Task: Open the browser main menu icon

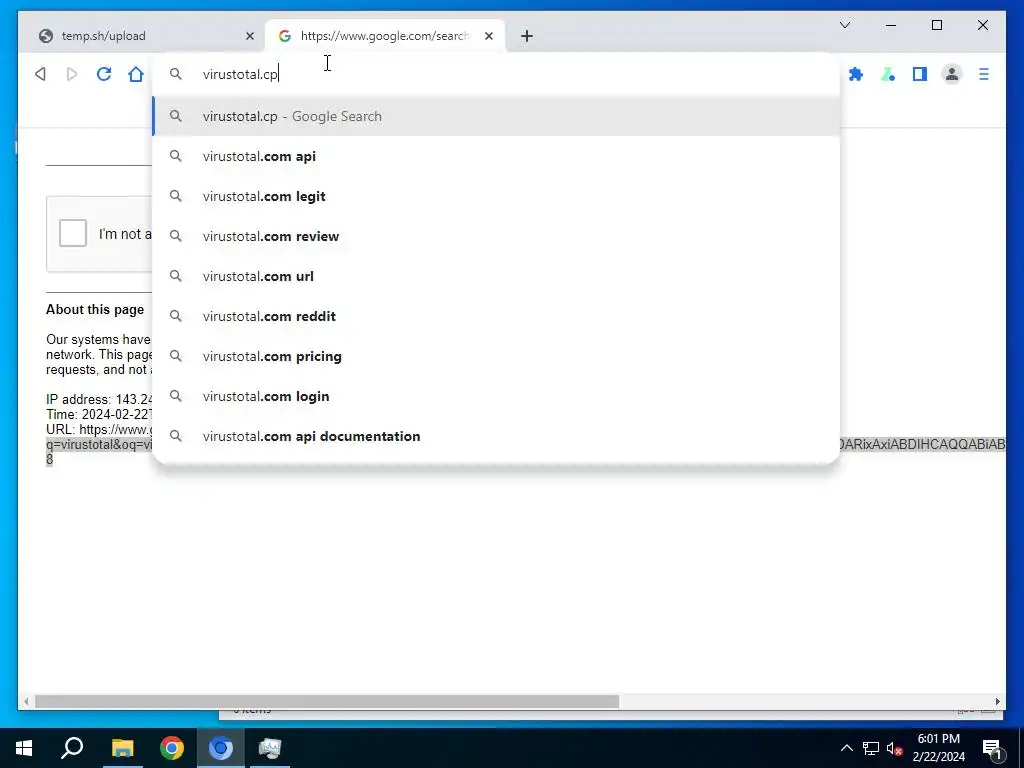Action: [x=984, y=74]
